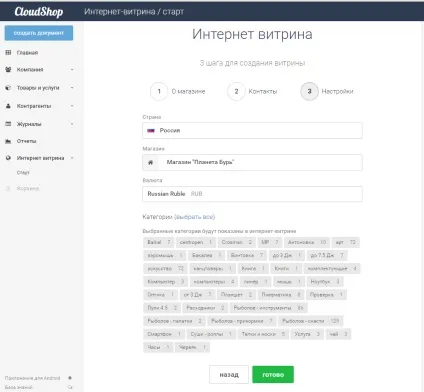The width and height of the screenshot is (424, 392).
Task: Toggle the Baikal category tag
Action: tap(159, 242)
